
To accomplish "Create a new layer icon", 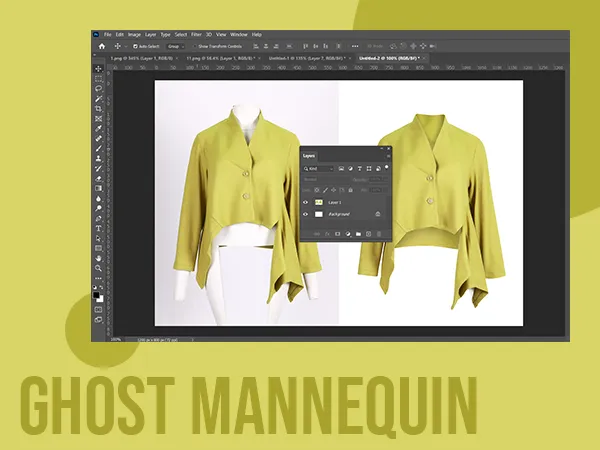I will tap(368, 234).
